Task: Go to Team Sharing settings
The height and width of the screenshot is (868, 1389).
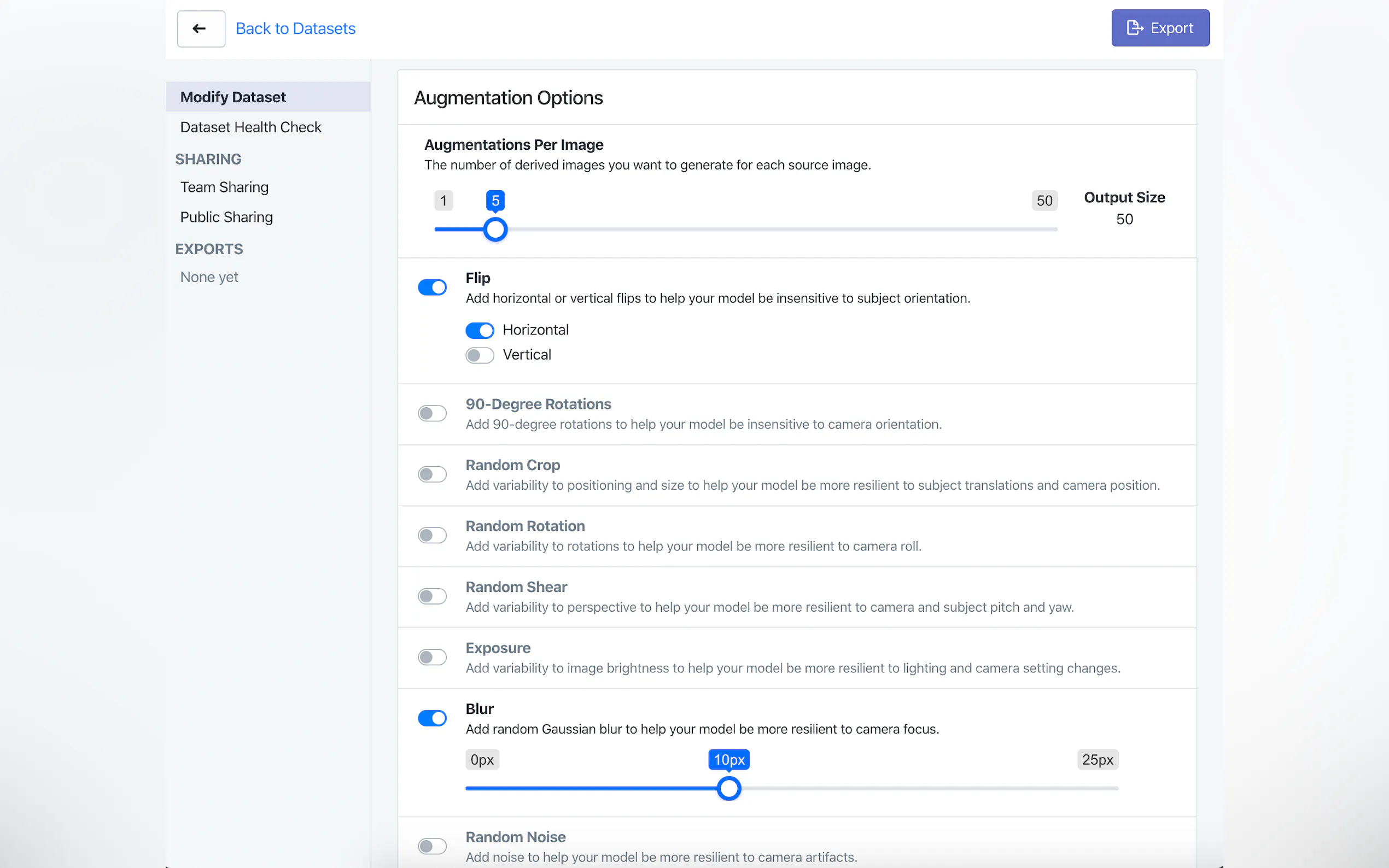Action: [224, 187]
